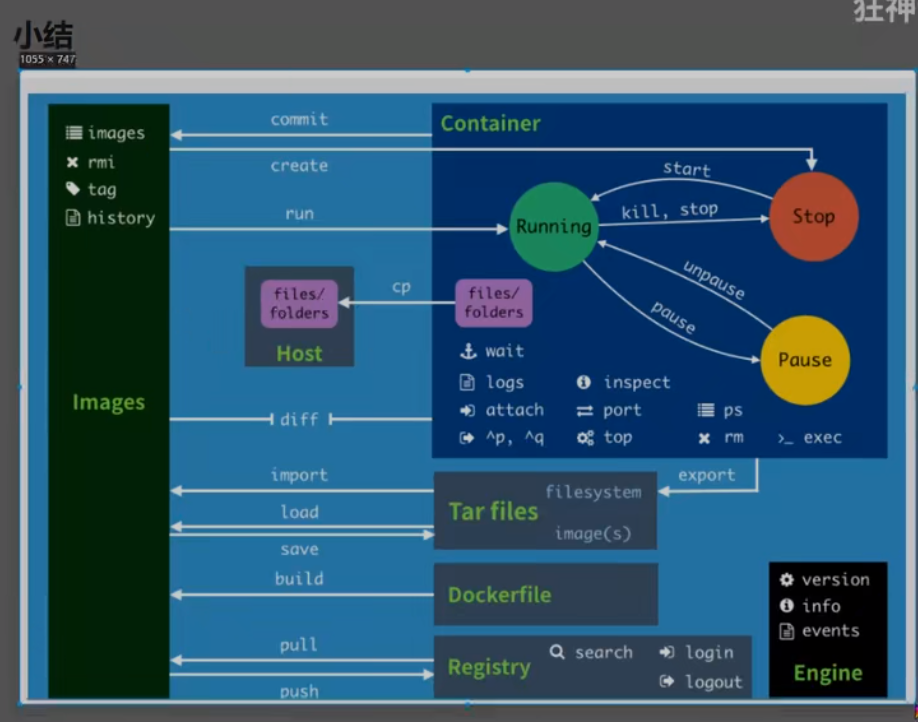Click the terminal prompt icon beside exec

click(785, 439)
